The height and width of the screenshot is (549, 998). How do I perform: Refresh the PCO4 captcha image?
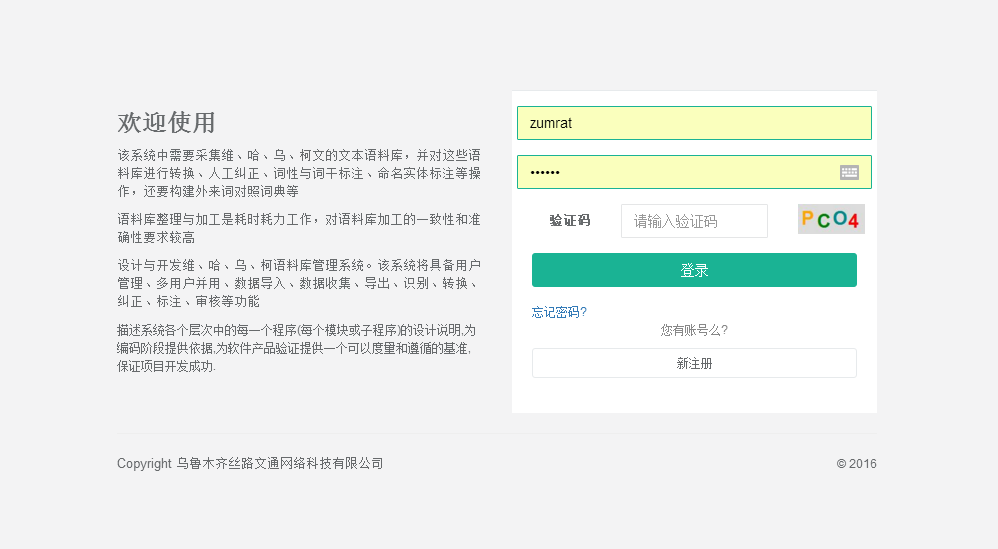[x=831, y=219]
